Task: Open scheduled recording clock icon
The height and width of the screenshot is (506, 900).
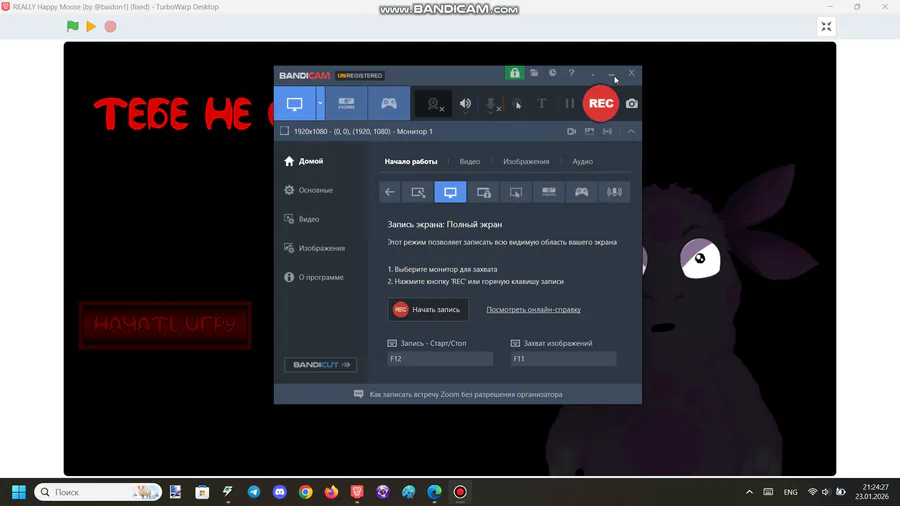Action: click(552, 73)
